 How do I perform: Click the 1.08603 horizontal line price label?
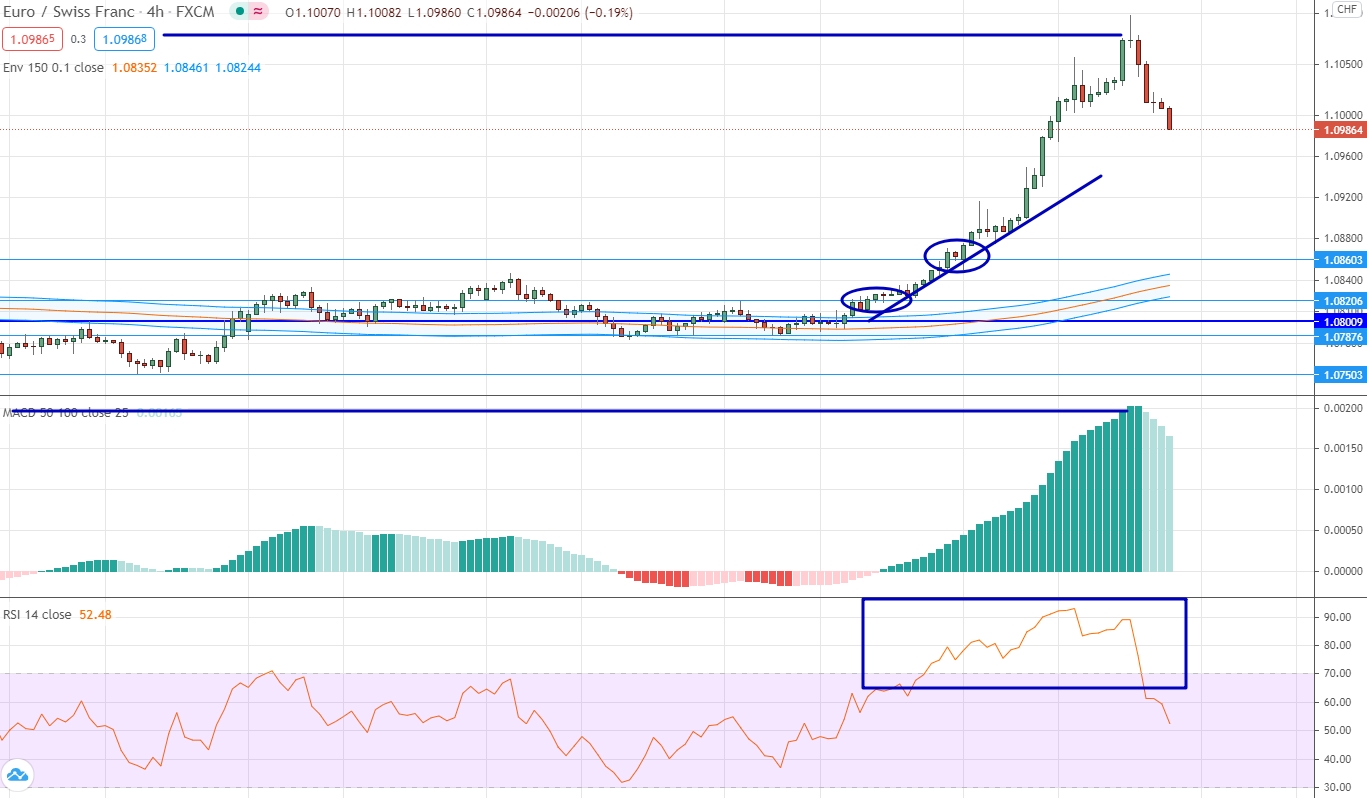(x=1343, y=260)
